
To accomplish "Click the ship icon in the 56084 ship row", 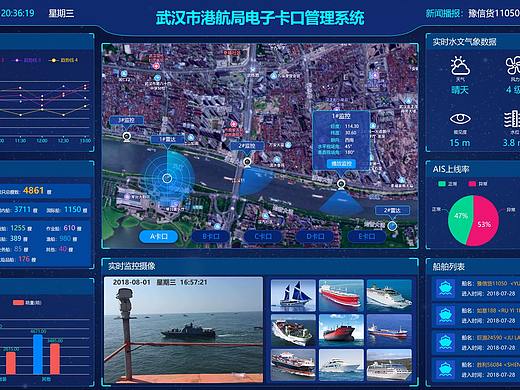I will [445, 369].
